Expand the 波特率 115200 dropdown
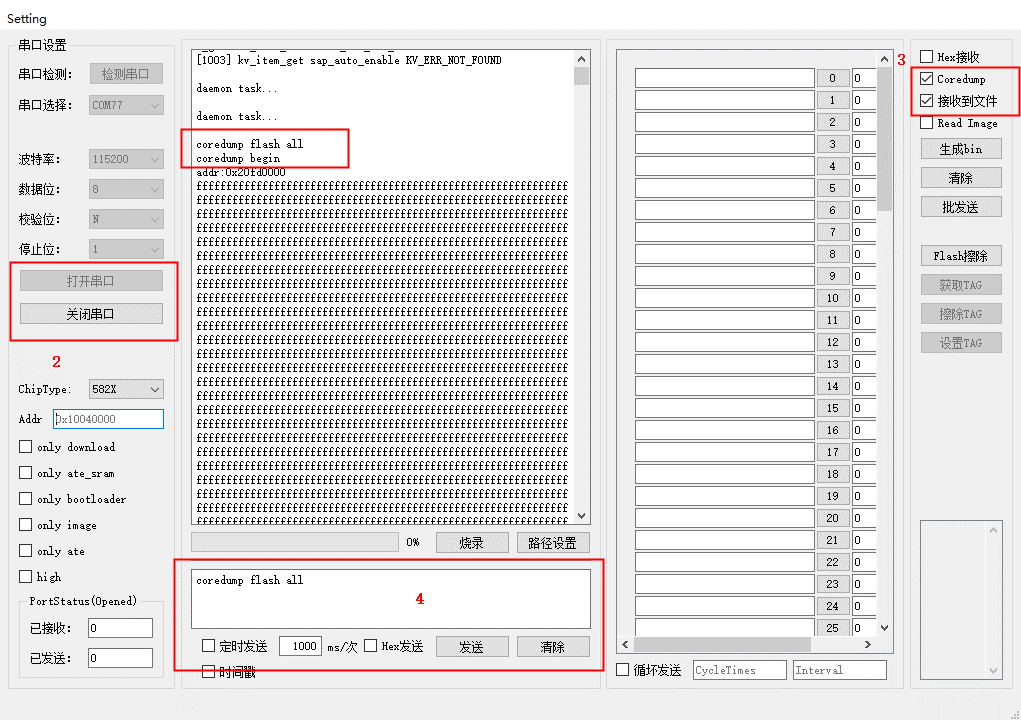Viewport: 1021px width, 720px height. [126, 159]
